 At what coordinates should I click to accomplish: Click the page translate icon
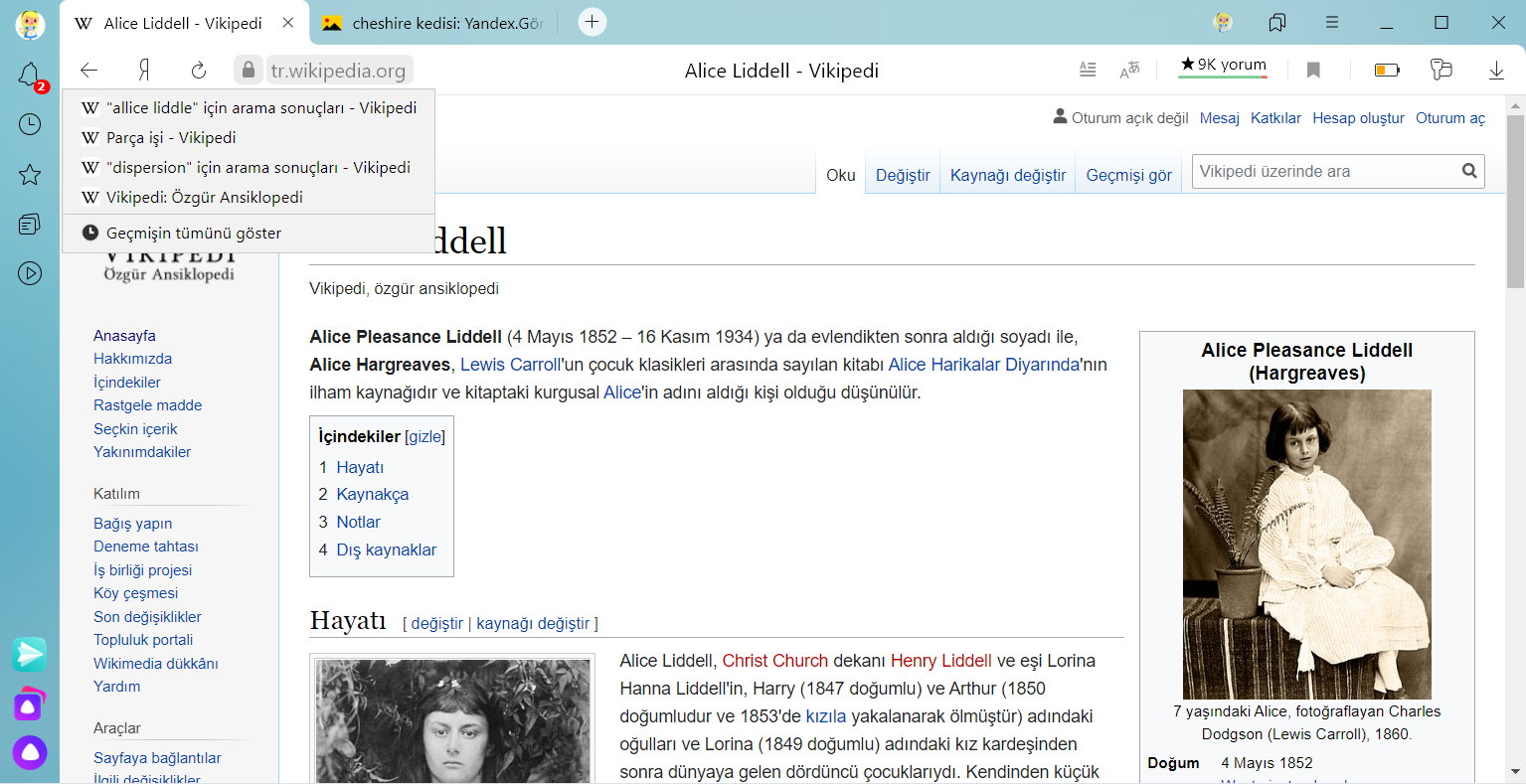point(1129,70)
